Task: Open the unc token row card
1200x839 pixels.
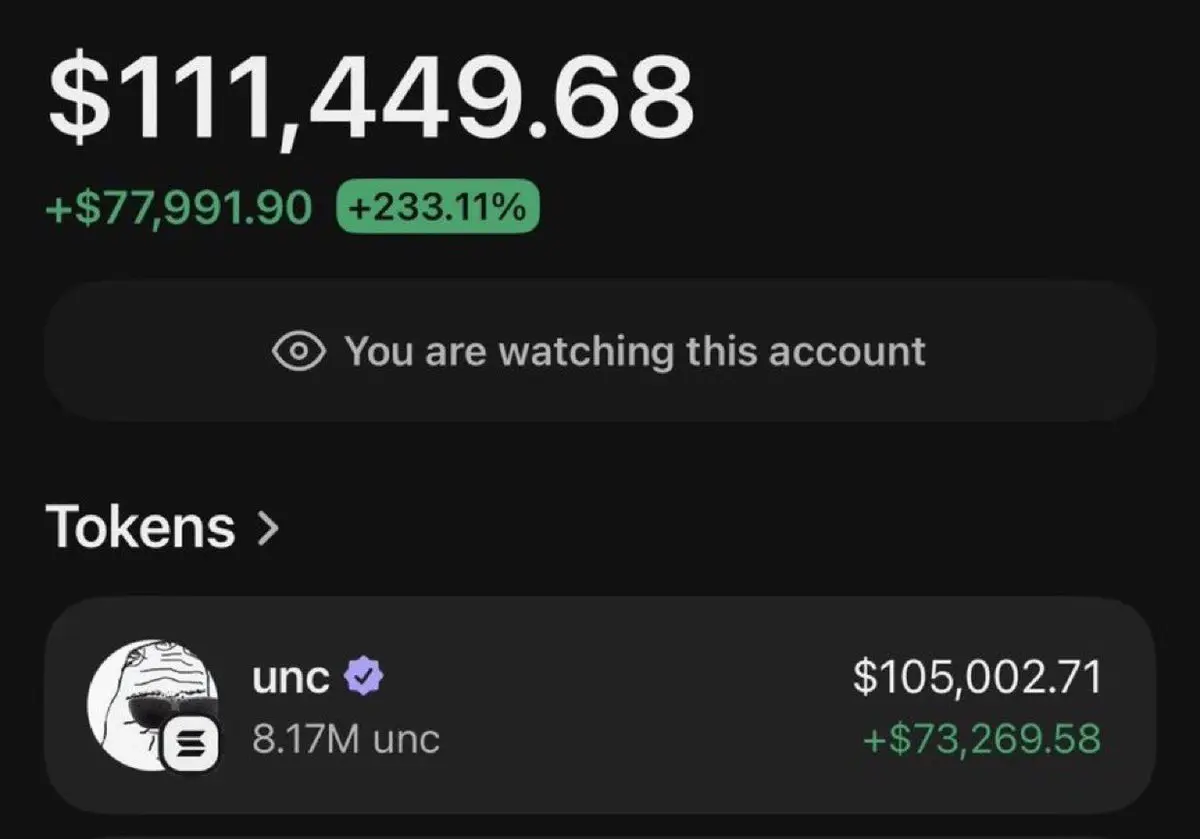Action: click(x=600, y=705)
